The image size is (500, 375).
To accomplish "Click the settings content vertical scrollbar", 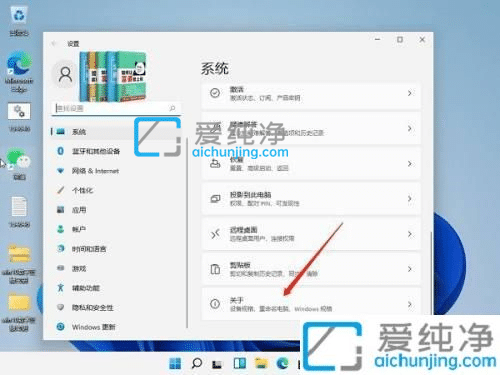I will (431, 273).
